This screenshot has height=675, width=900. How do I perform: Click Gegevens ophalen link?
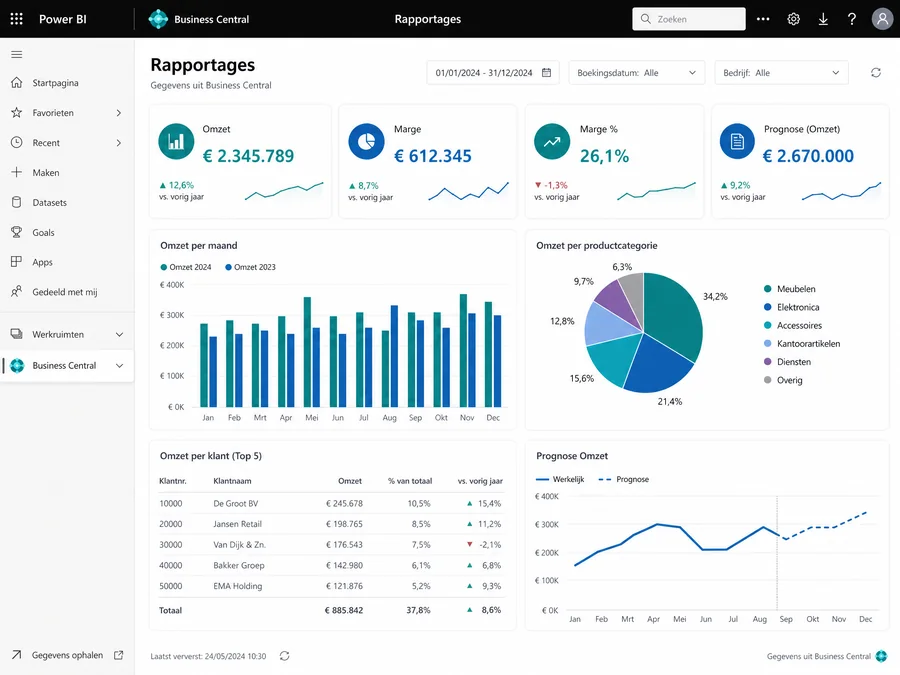67,655
